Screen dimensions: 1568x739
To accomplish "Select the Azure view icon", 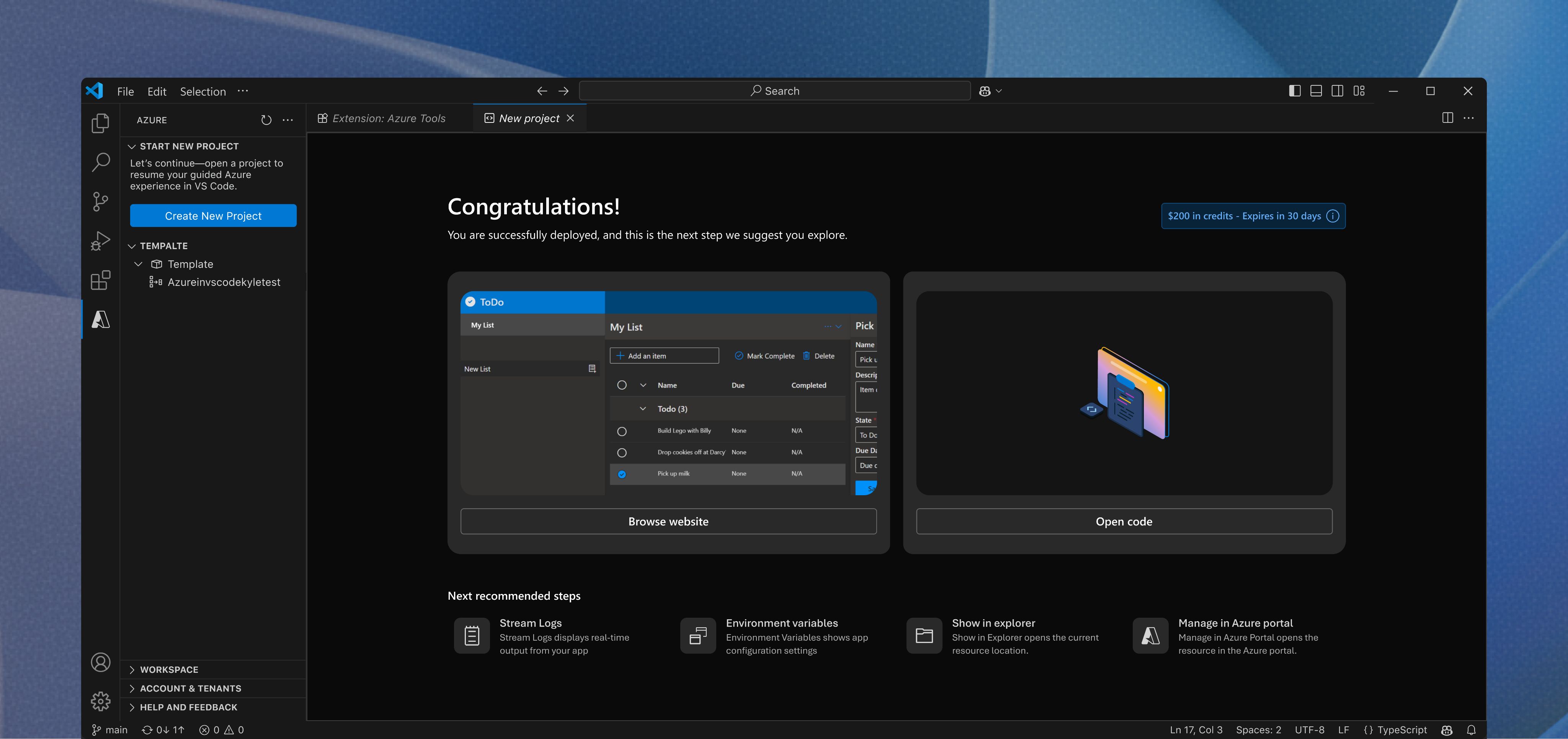I will [x=100, y=319].
